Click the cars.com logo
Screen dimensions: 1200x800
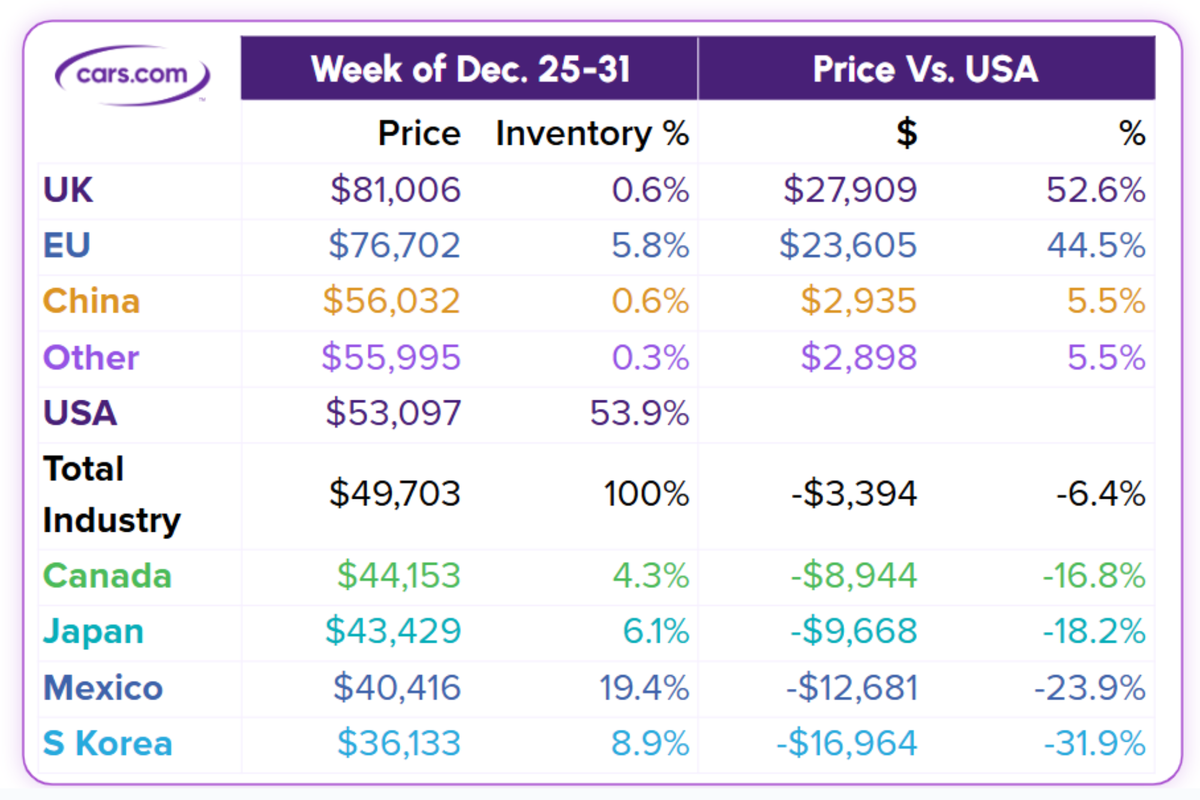click(133, 74)
